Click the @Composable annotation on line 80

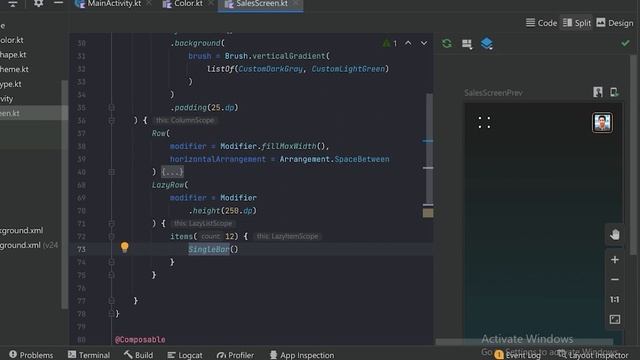140,340
